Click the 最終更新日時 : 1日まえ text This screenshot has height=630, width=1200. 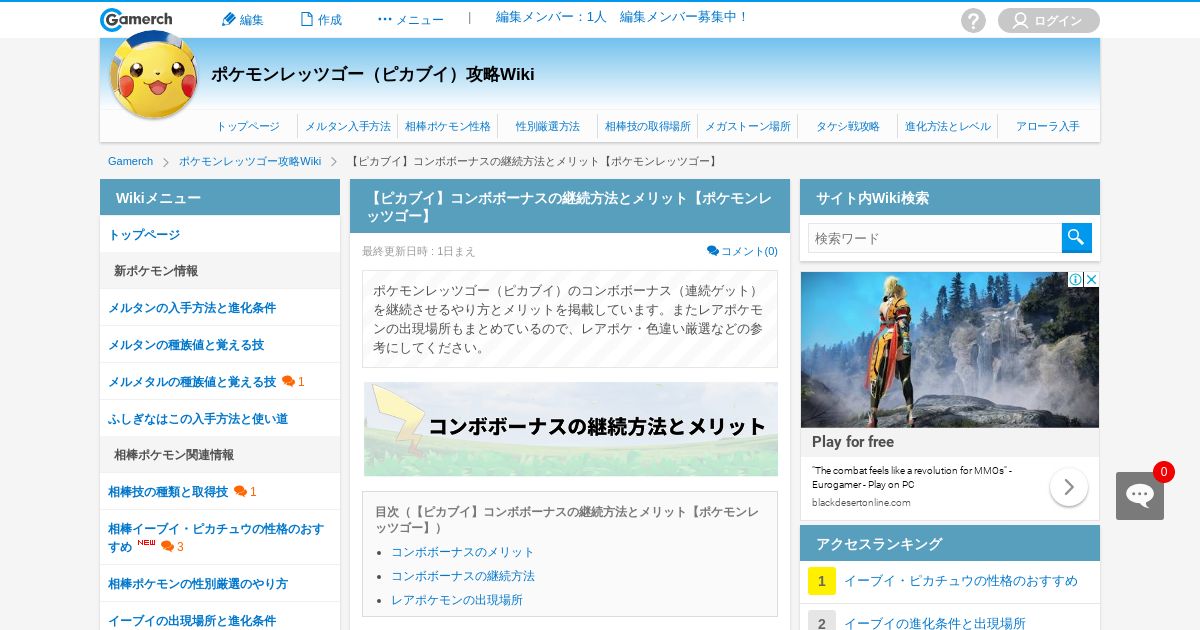(419, 251)
